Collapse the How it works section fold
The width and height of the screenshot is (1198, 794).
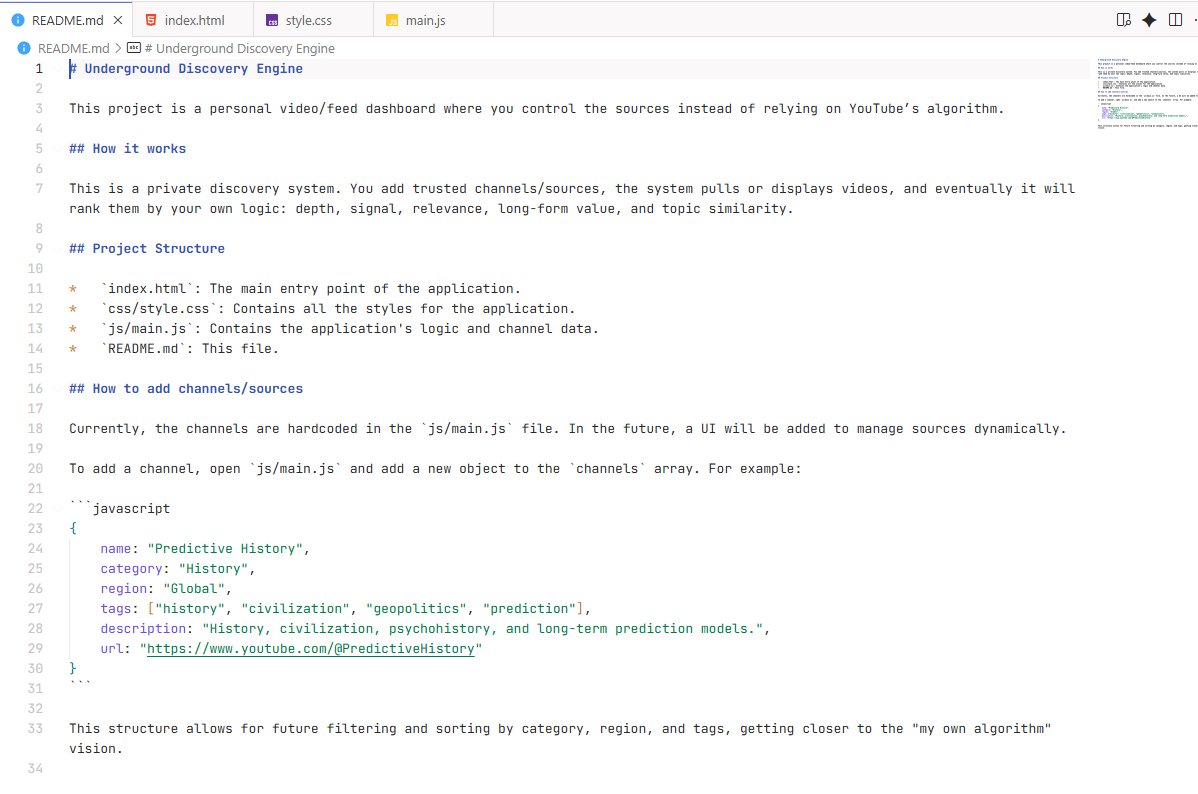tap(59, 149)
